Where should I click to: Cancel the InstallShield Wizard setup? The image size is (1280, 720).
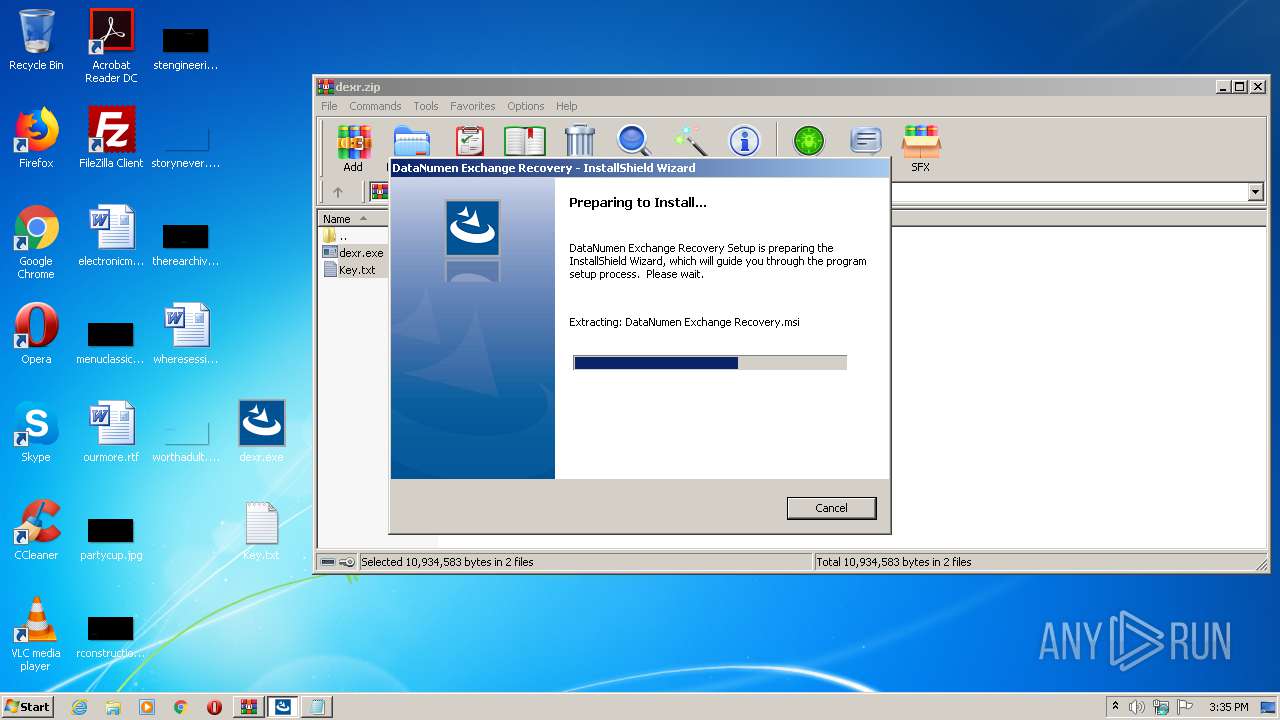(x=831, y=508)
